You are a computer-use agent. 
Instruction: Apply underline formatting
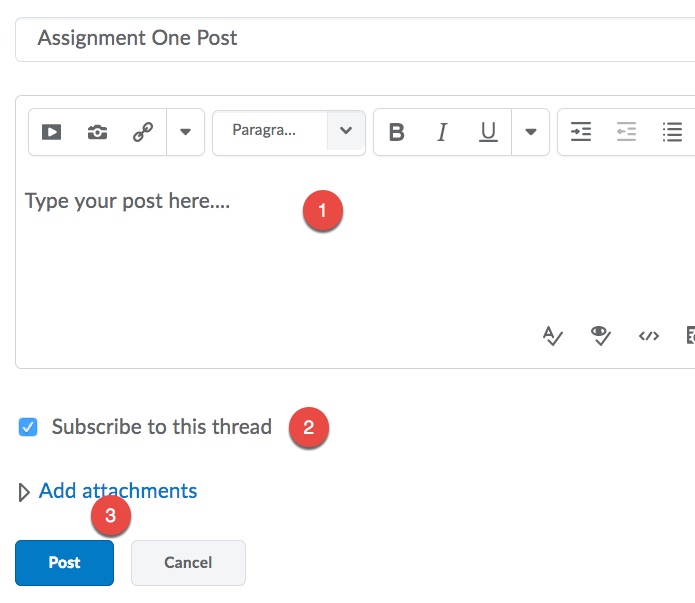click(x=488, y=132)
